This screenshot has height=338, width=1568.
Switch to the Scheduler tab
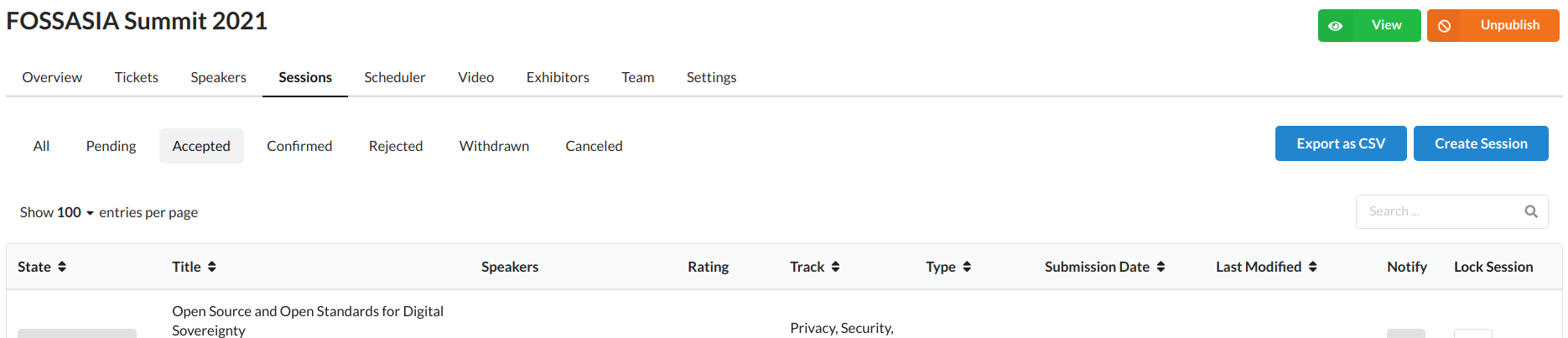point(395,77)
